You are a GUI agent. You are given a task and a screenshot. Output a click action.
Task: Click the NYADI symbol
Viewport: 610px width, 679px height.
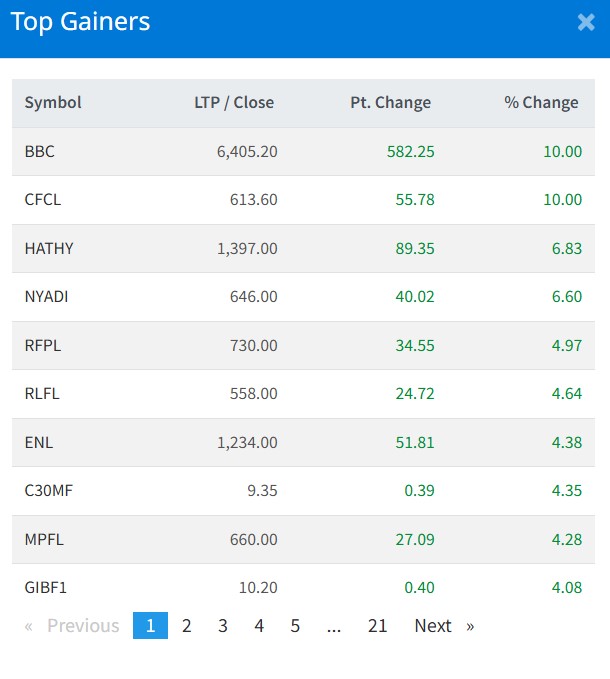47,297
